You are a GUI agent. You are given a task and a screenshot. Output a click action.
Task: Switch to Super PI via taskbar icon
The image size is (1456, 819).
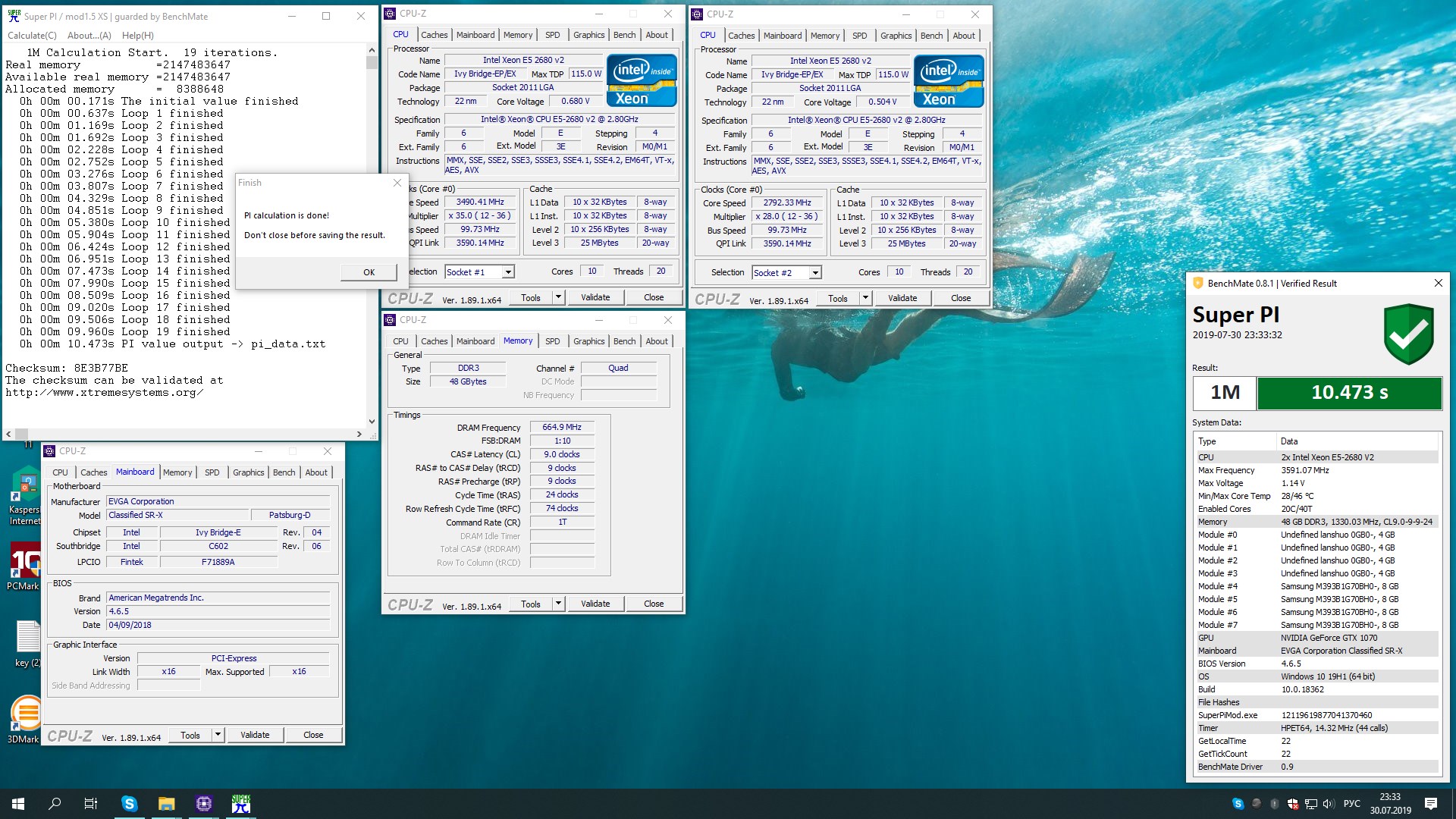[x=241, y=803]
